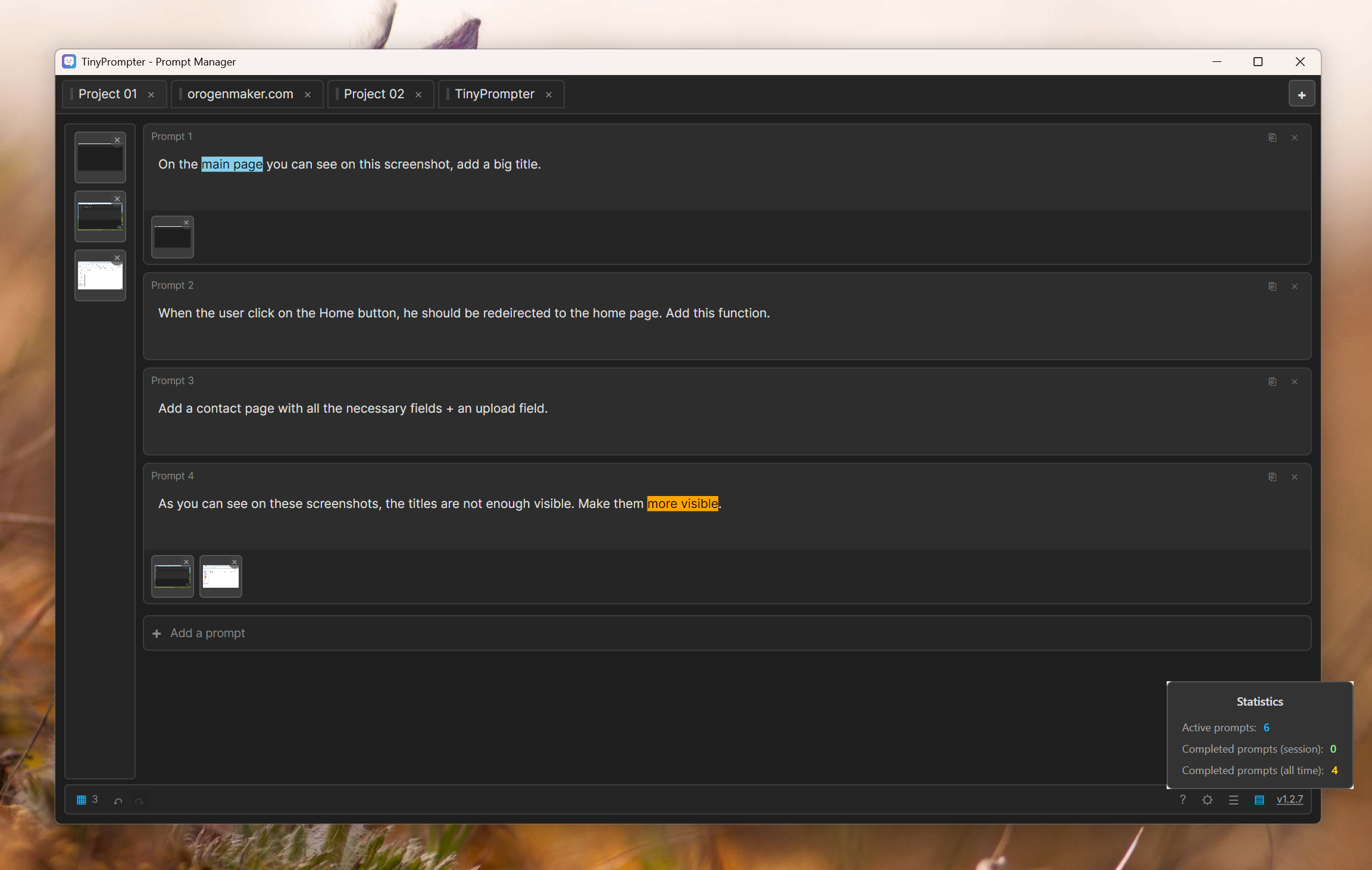This screenshot has height=870, width=1372.
Task: Click the add new tab plus button
Action: click(x=1301, y=95)
